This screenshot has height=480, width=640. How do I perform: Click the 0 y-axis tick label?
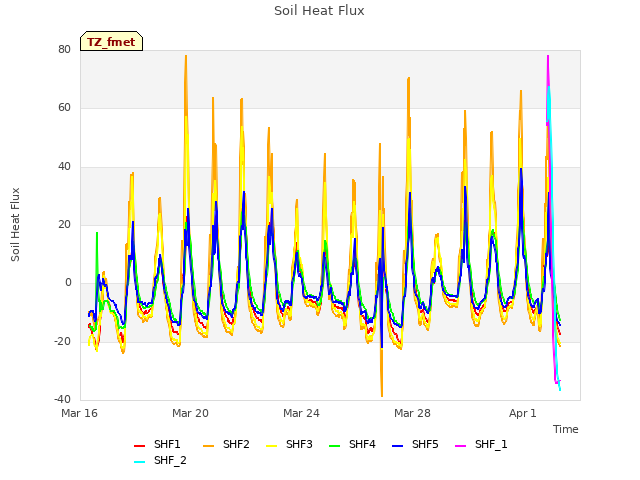[x=68, y=282]
